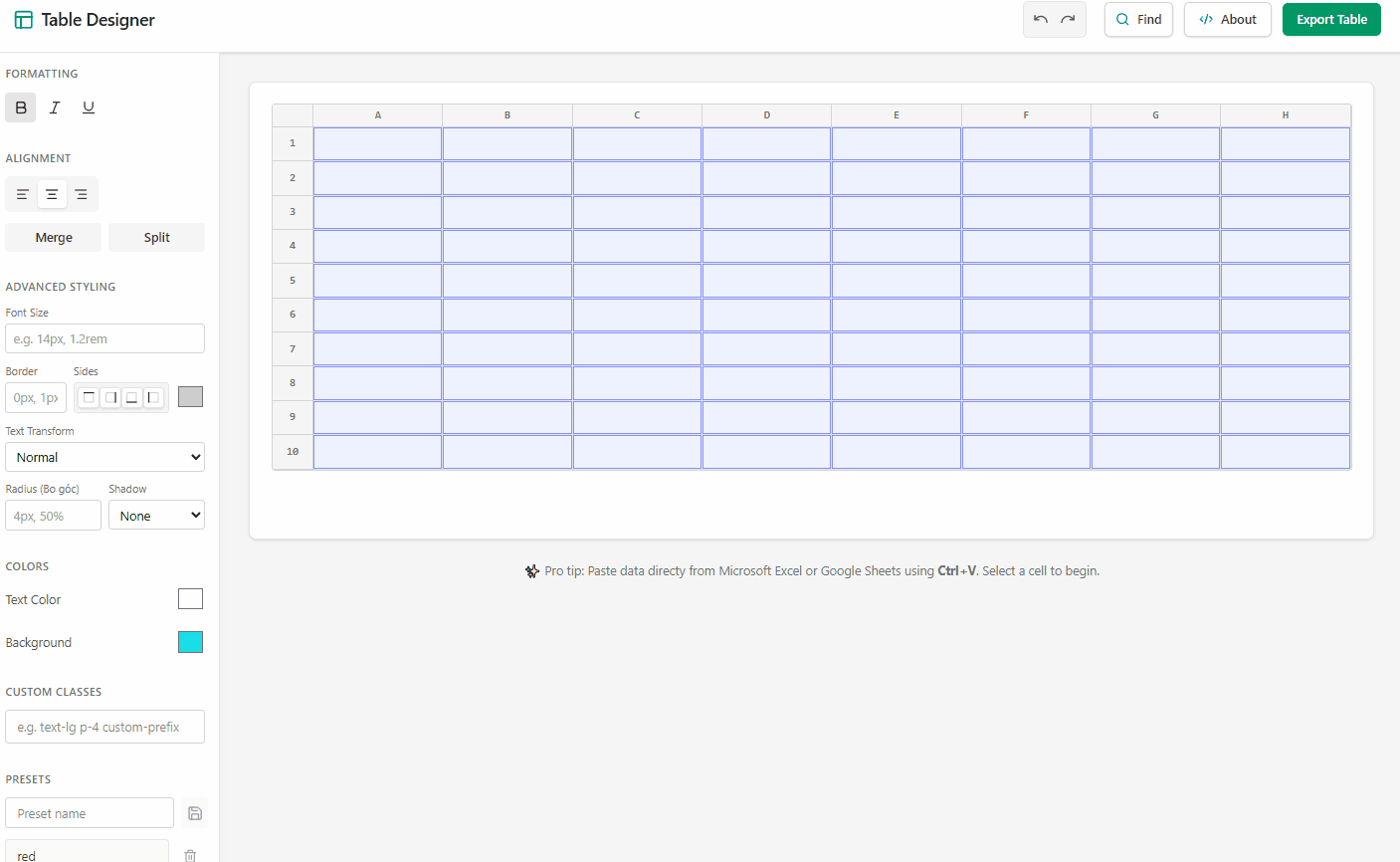Select column header A

point(378,115)
